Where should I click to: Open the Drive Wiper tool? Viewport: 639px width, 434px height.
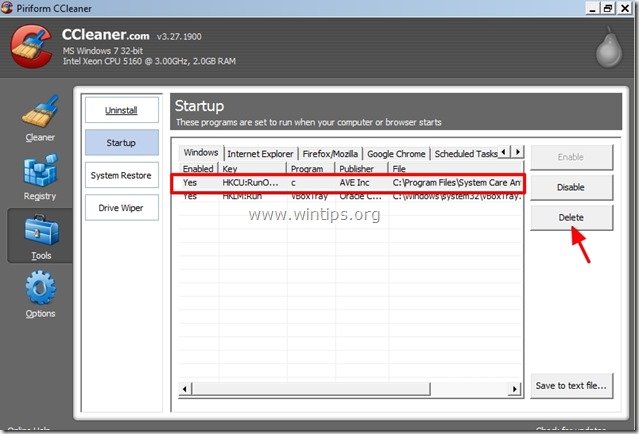point(121,208)
